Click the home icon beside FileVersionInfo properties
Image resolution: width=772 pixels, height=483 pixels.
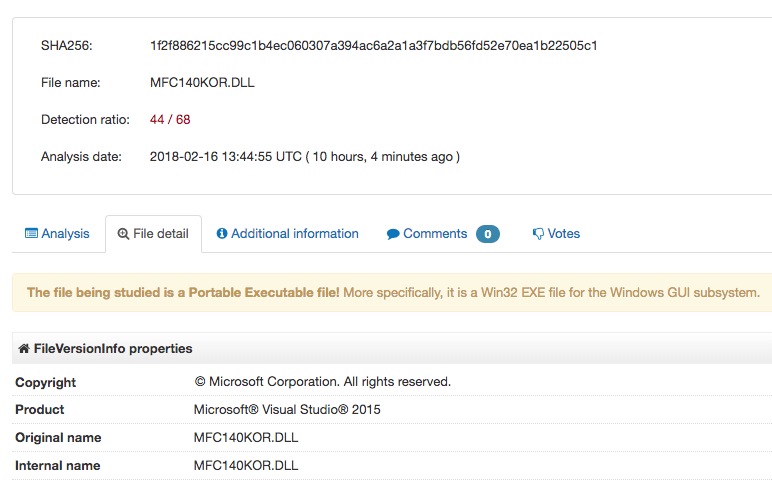pos(24,349)
